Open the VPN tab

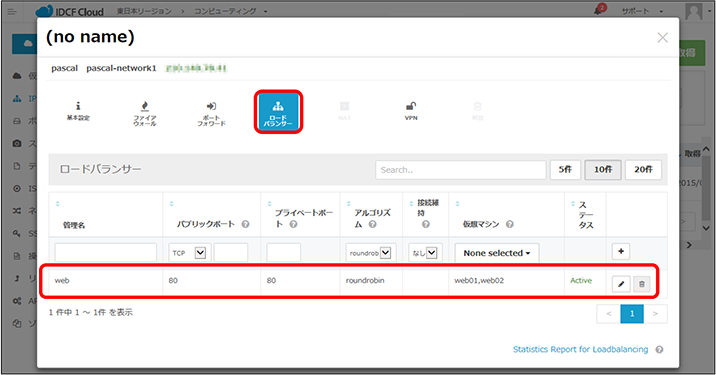click(x=411, y=111)
